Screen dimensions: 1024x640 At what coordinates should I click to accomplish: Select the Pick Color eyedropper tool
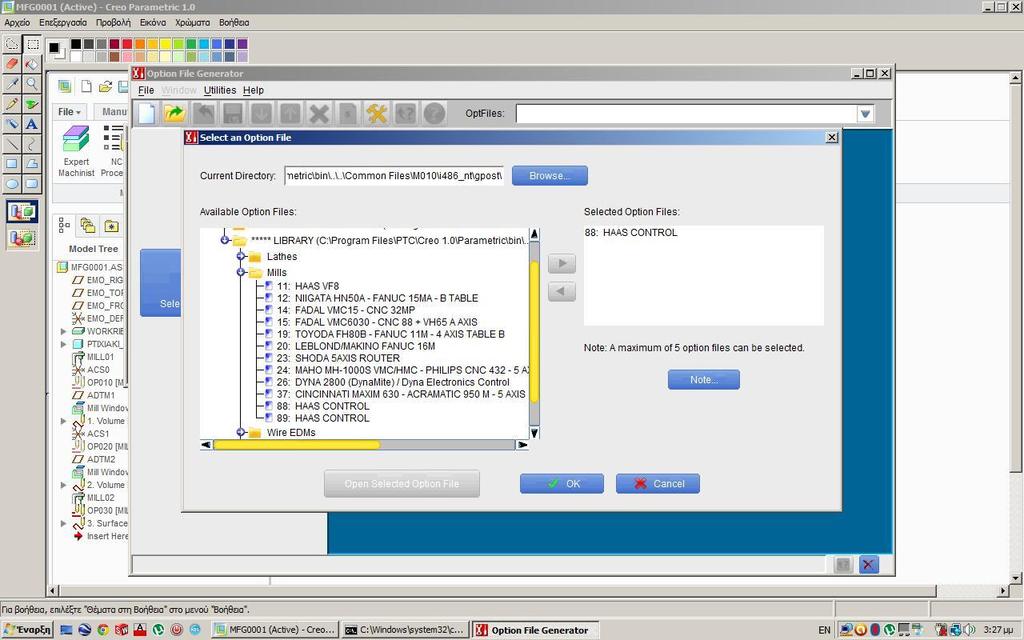pos(12,84)
